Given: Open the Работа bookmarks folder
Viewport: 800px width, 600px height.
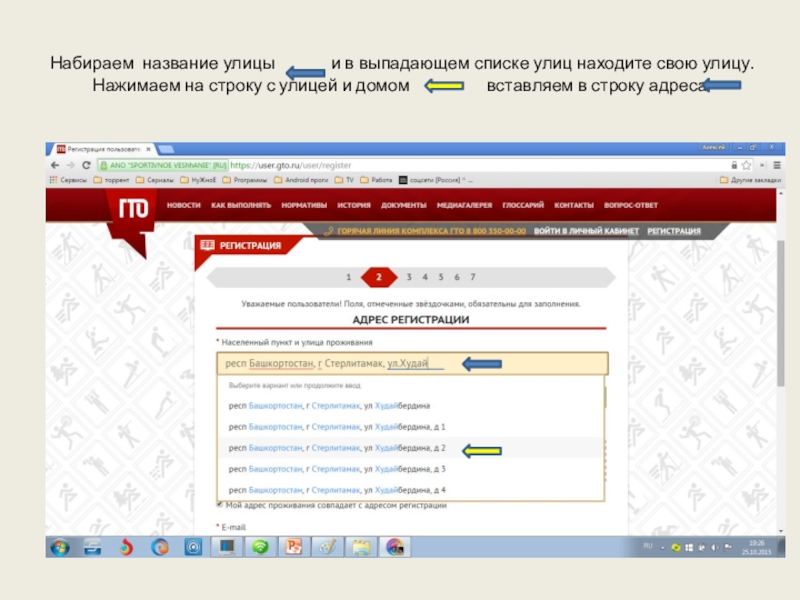Looking at the screenshot, I should (376, 180).
